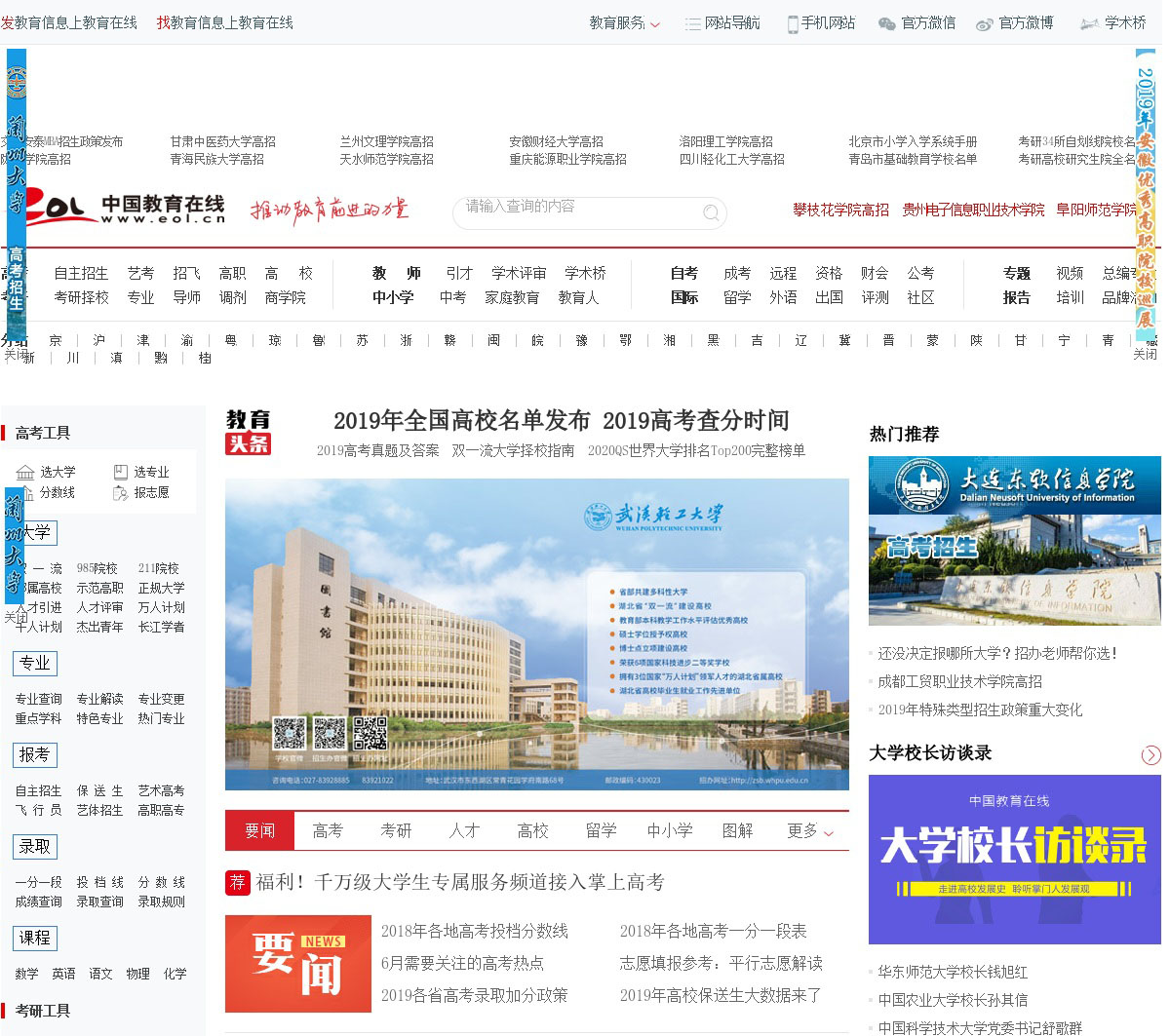Open 攀枝花学院高招 red link
The width and height of the screenshot is (1170, 1036).
click(x=840, y=211)
